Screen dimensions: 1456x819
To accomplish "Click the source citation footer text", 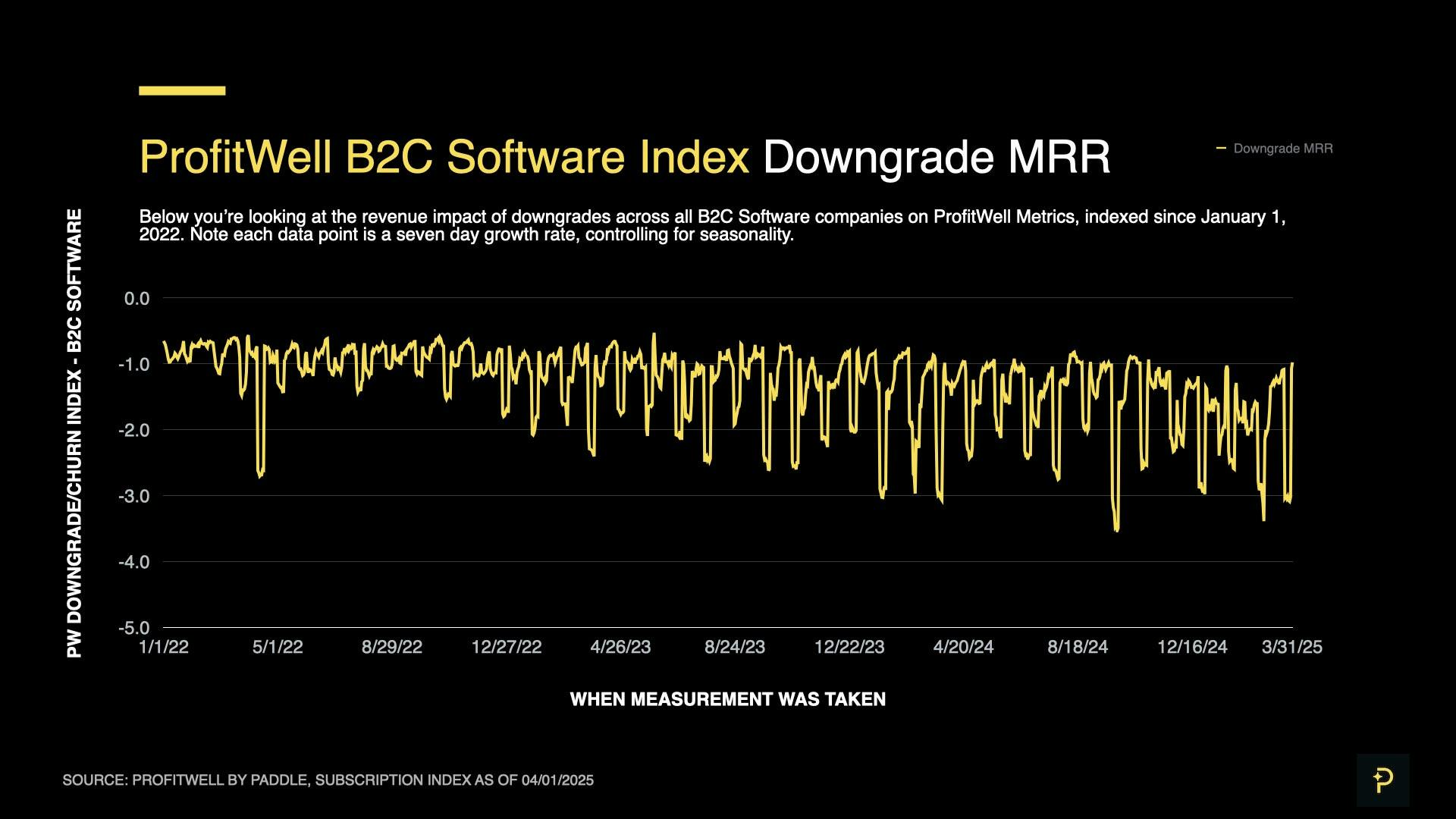I will tap(328, 780).
